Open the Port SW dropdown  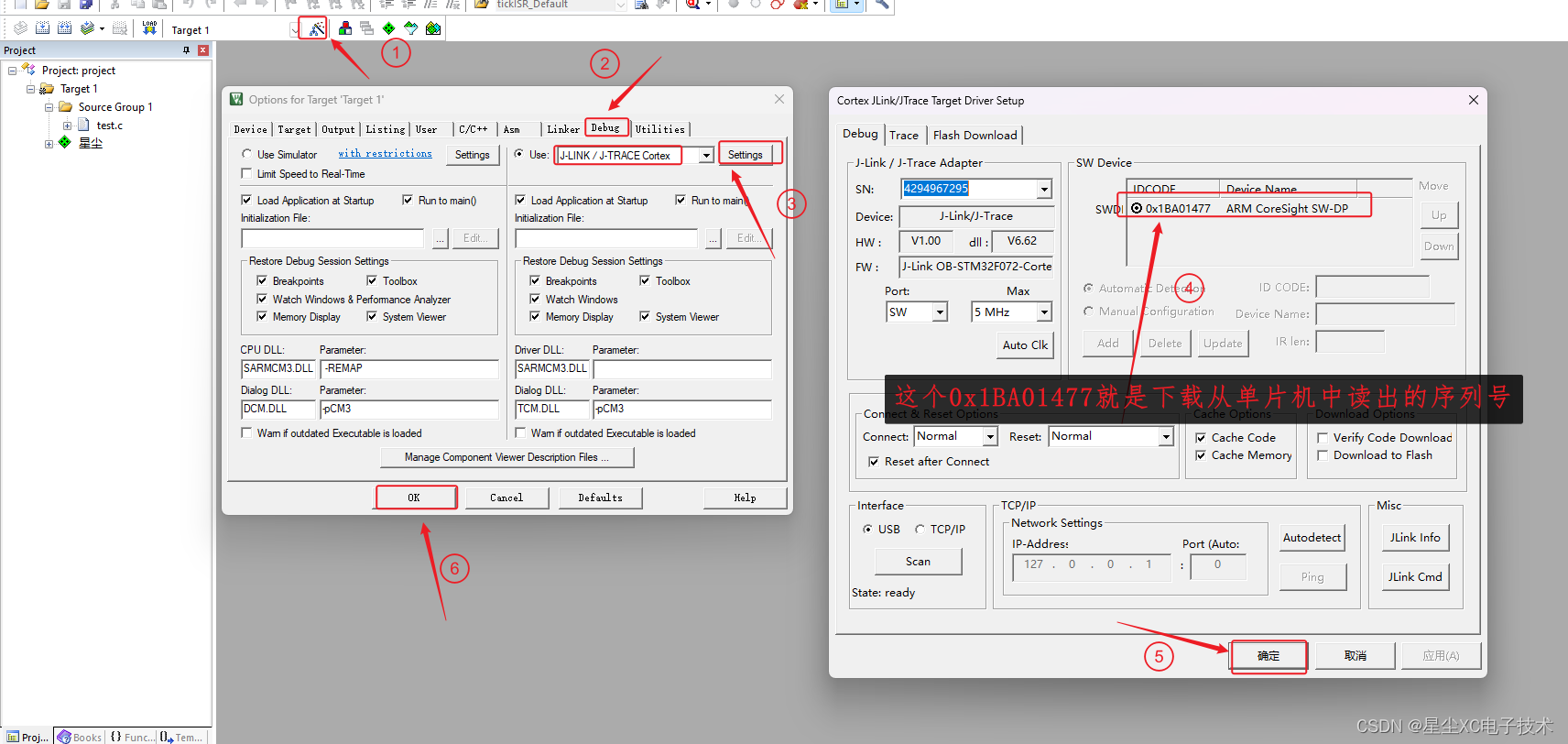tap(940, 312)
